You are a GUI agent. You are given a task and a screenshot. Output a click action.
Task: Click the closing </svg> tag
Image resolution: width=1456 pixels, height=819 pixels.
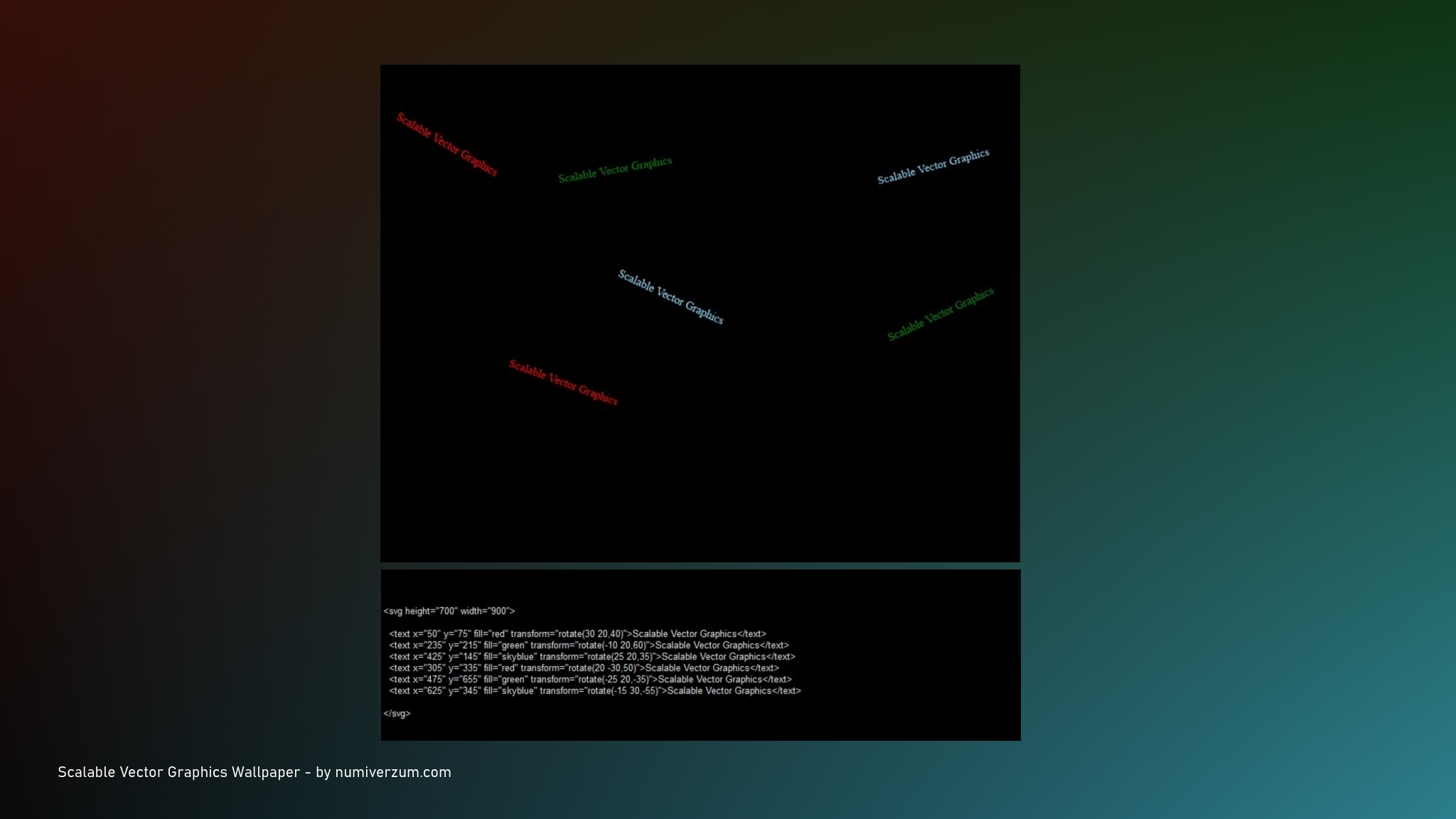click(x=397, y=713)
